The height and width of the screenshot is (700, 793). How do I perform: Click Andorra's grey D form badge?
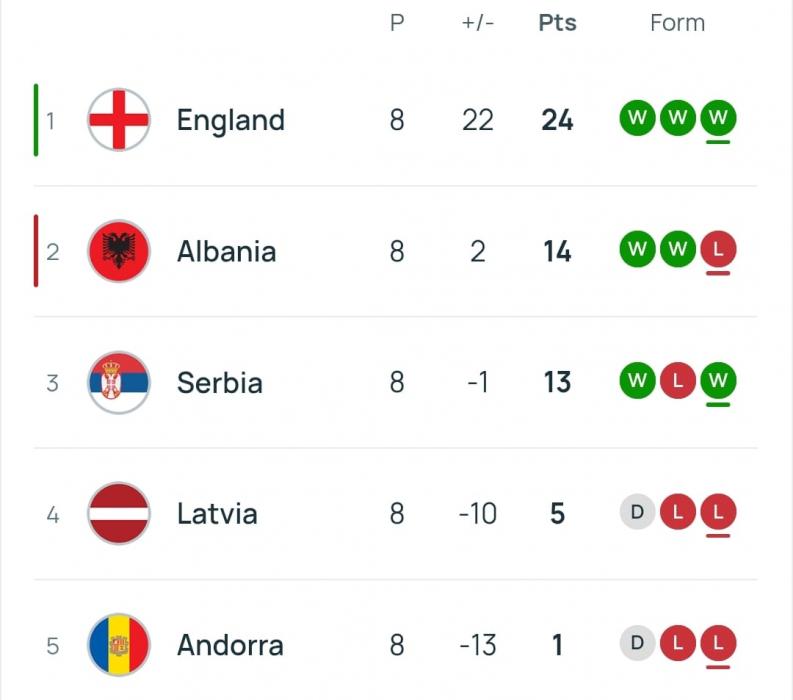[637, 645]
